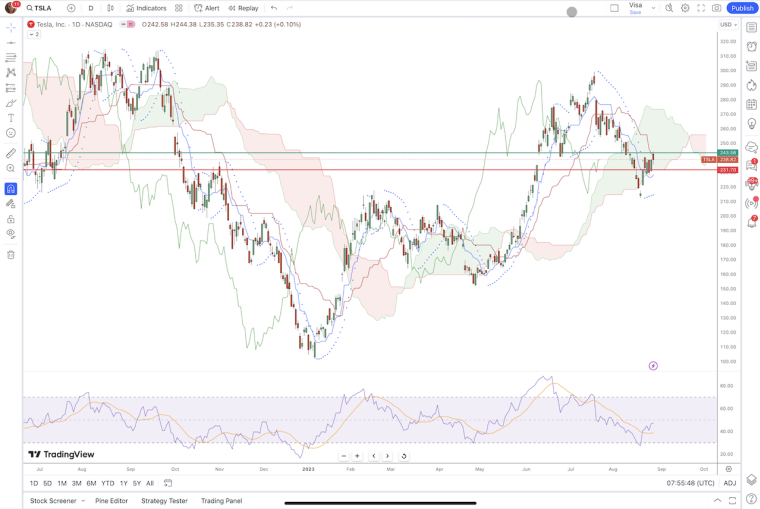Click the Alert button in top toolbar
Image resolution: width=760 pixels, height=509 pixels.
point(206,8)
